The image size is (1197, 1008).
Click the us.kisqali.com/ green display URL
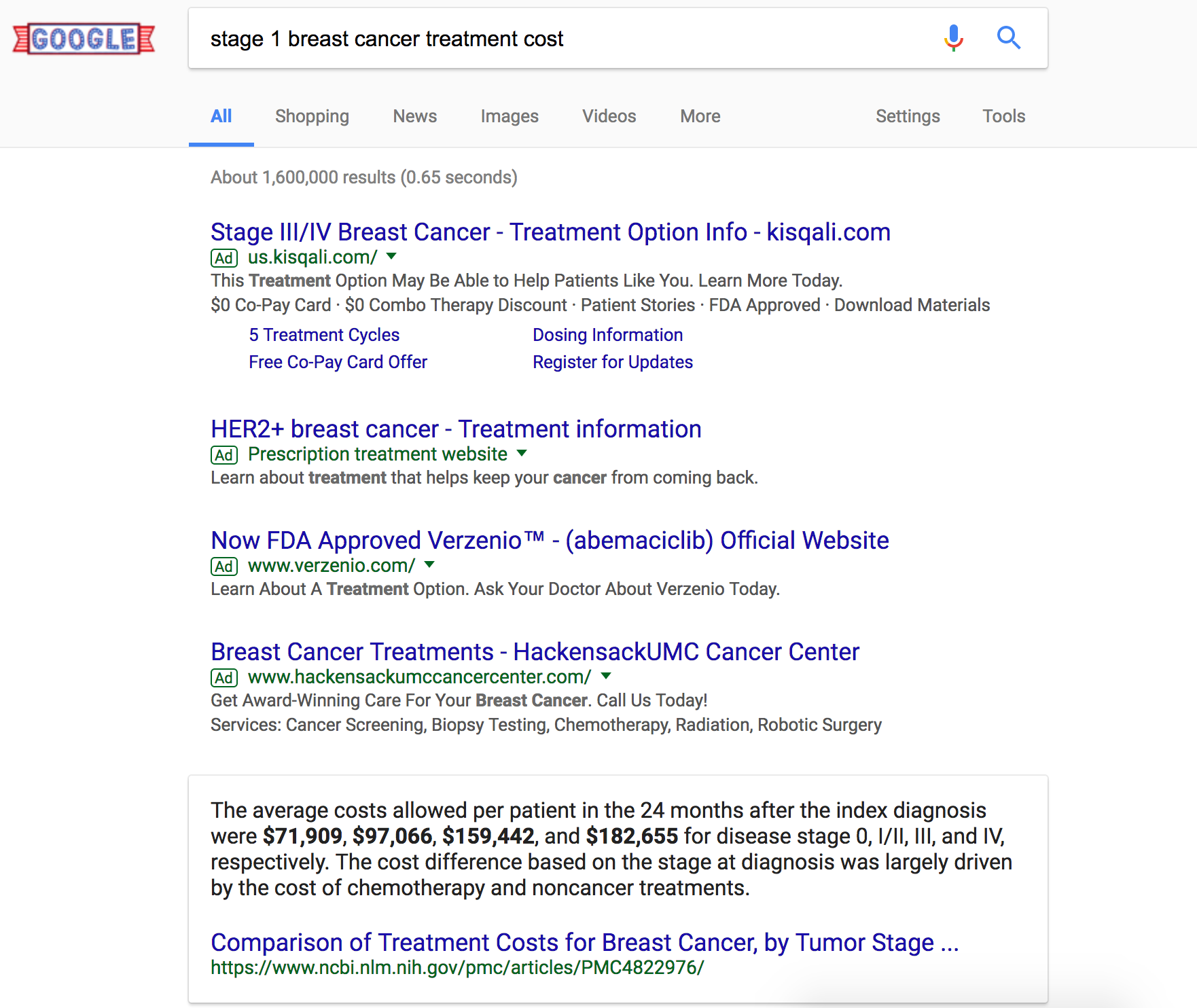tap(312, 257)
